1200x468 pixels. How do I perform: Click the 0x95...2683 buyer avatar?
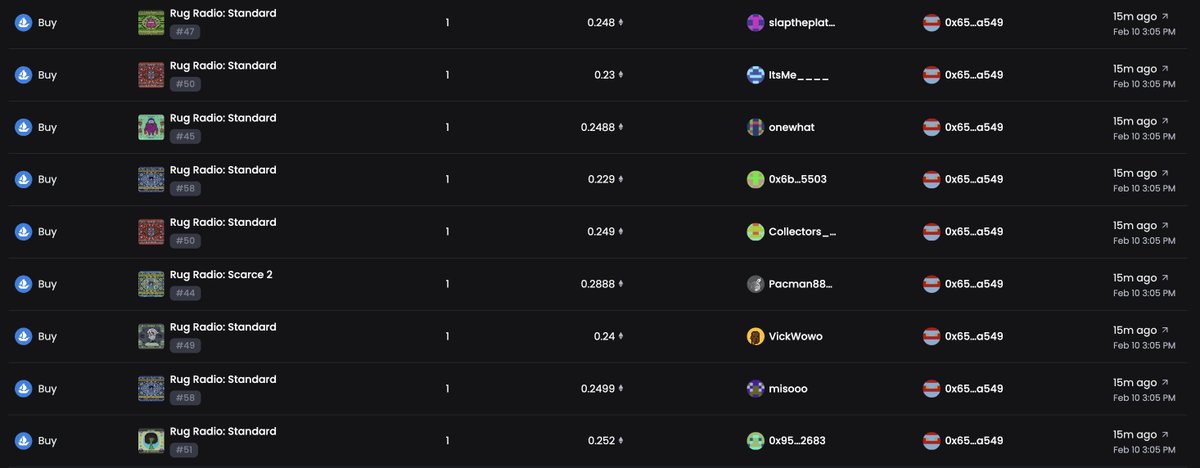(756, 440)
